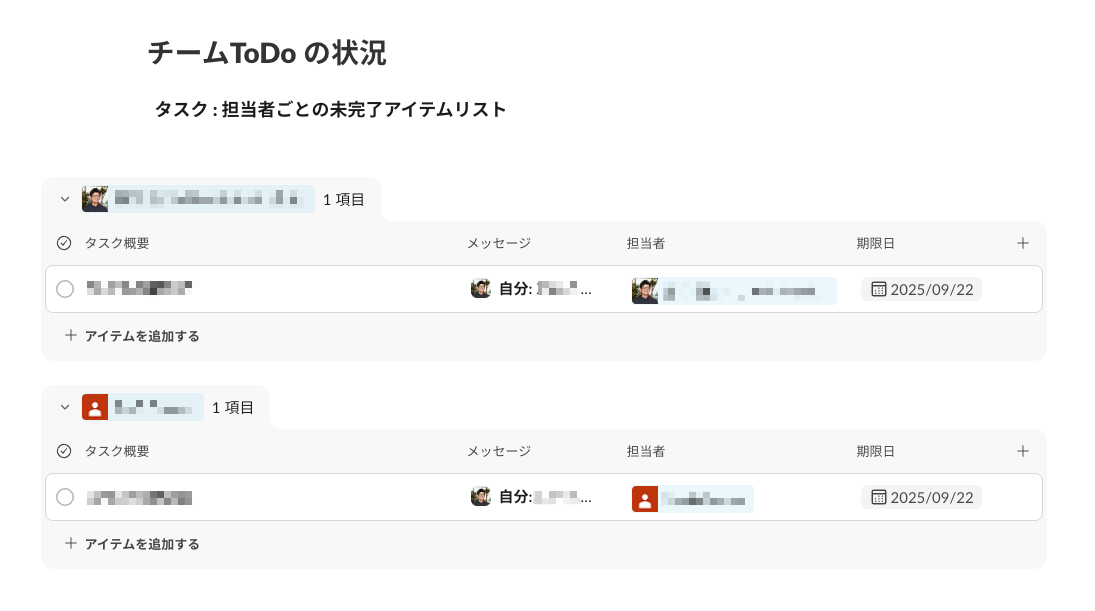Click second アイテムを追加する button

tap(132, 544)
